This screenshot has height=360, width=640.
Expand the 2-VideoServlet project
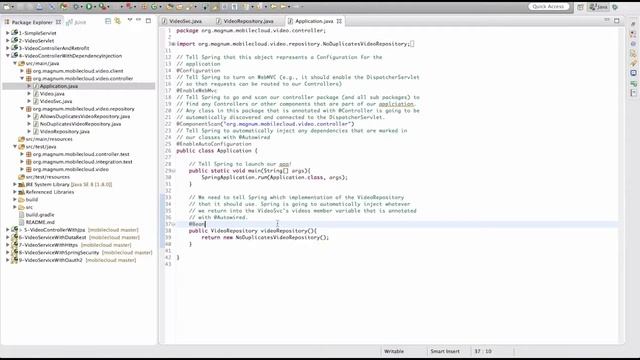click(7, 41)
